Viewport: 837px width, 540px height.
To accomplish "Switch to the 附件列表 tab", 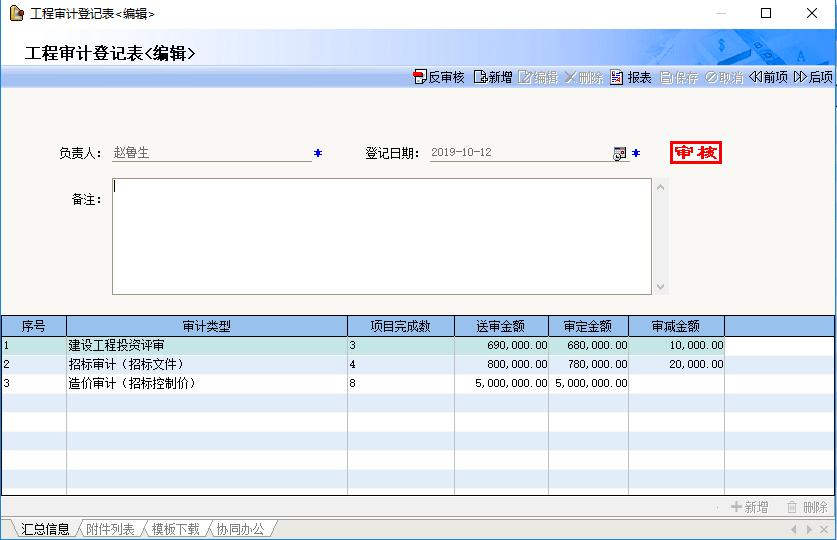I will 110,529.
